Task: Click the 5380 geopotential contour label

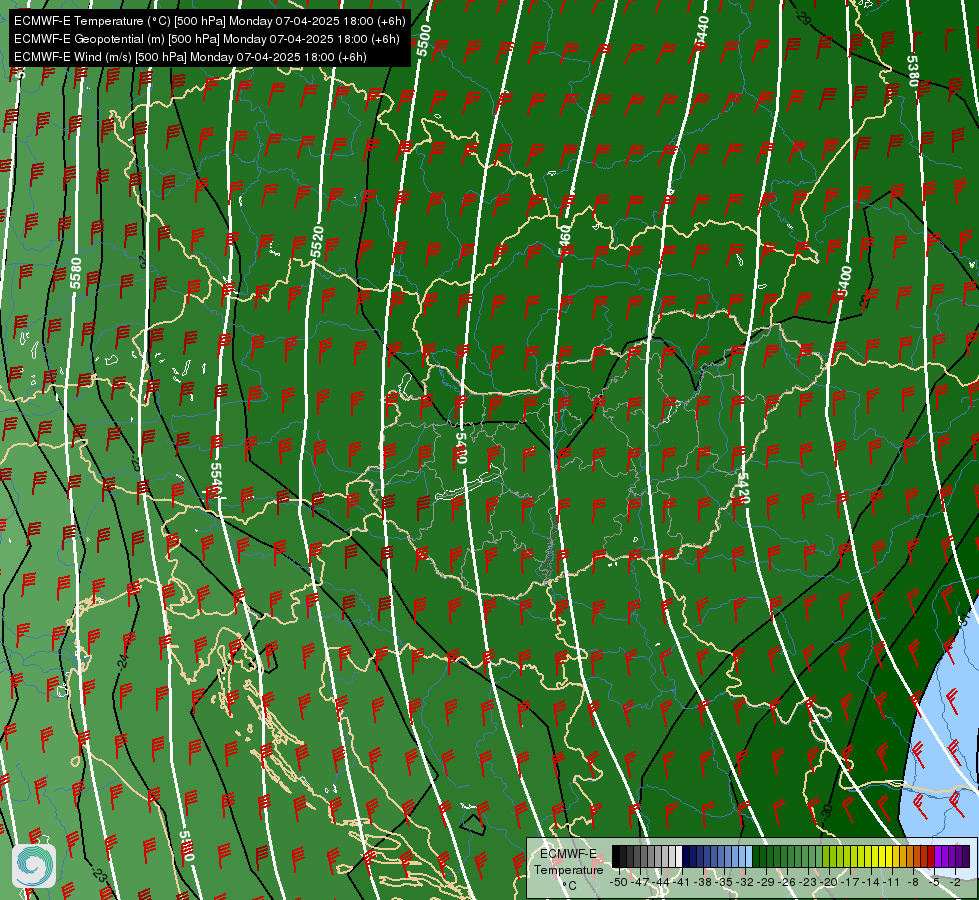Action: [913, 71]
